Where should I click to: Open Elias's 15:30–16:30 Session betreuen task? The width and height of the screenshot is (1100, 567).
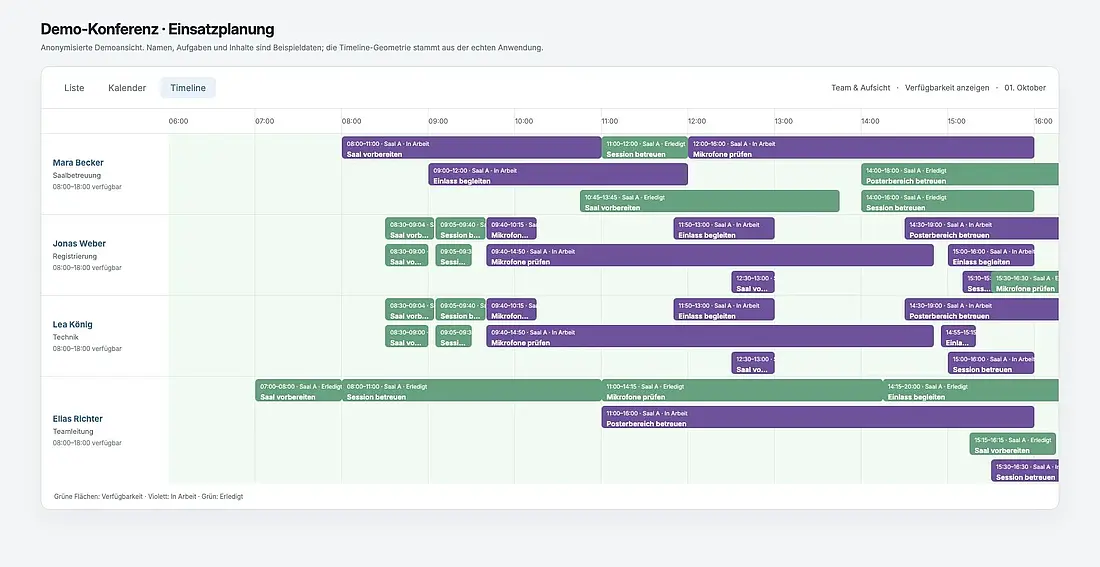tap(1025, 470)
